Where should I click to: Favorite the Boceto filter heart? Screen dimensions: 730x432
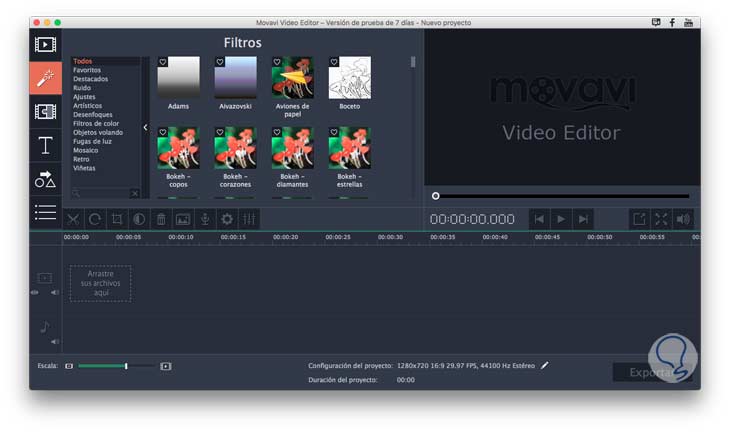334,62
